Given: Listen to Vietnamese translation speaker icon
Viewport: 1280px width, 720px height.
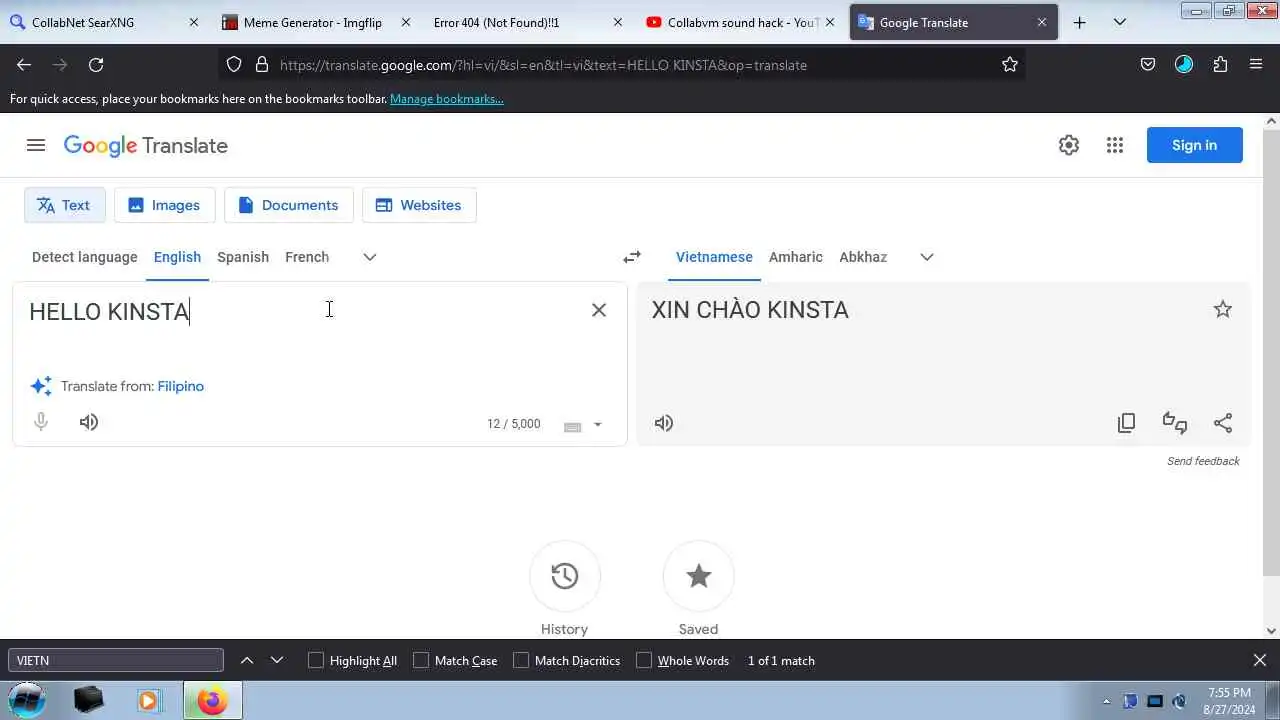Looking at the screenshot, I should 664,423.
